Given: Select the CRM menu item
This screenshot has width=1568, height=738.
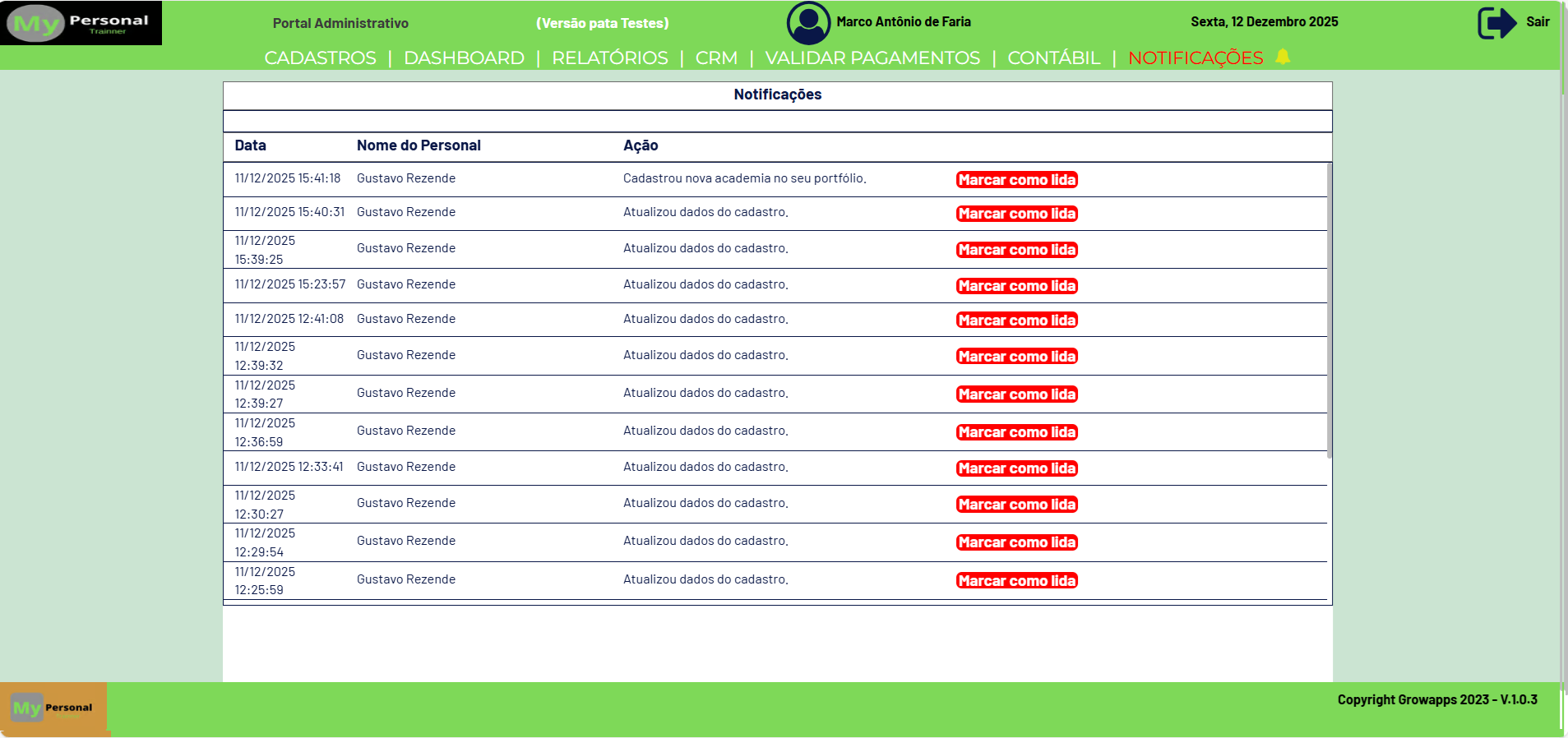Looking at the screenshot, I should (716, 58).
